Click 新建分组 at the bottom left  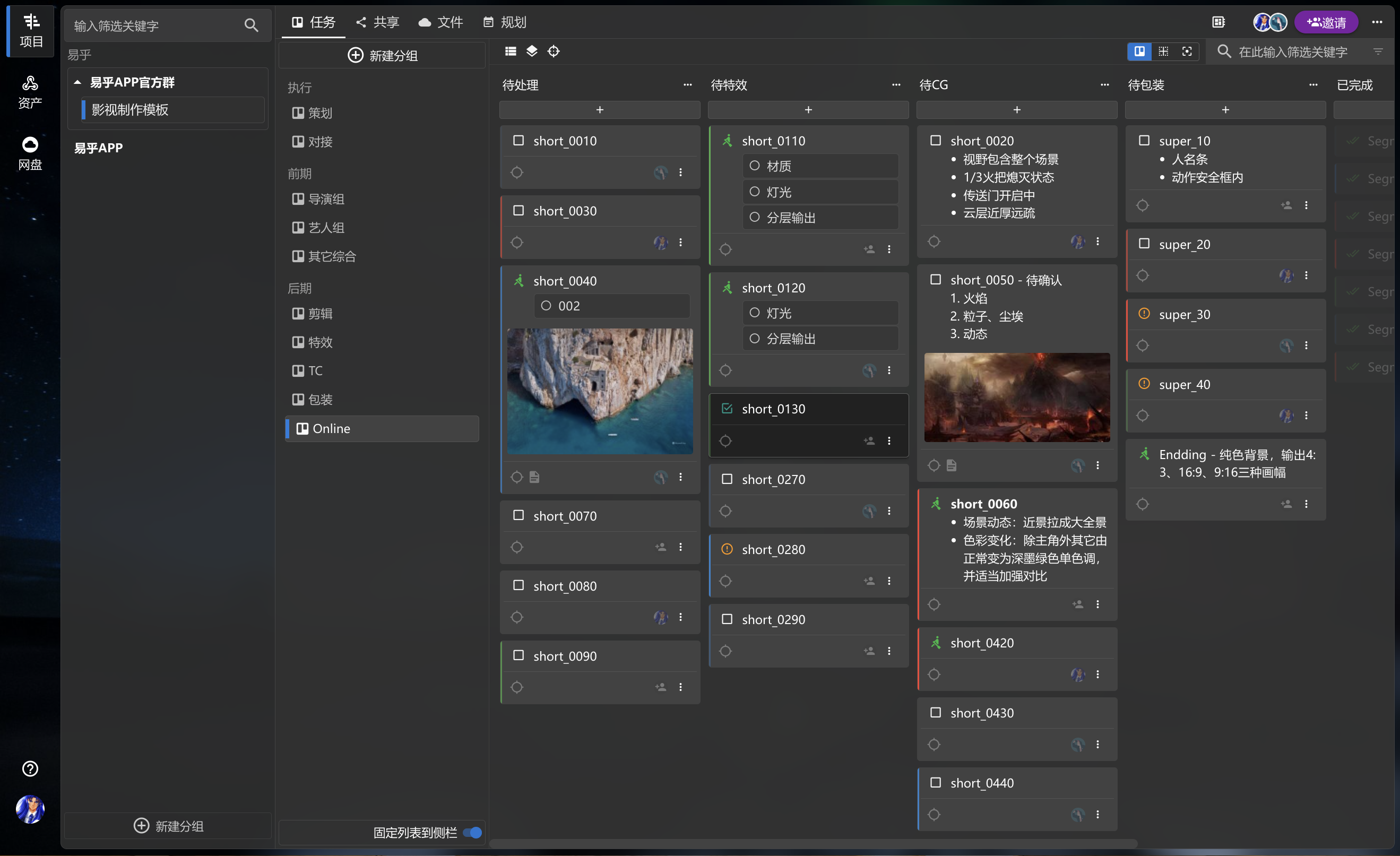point(168,825)
